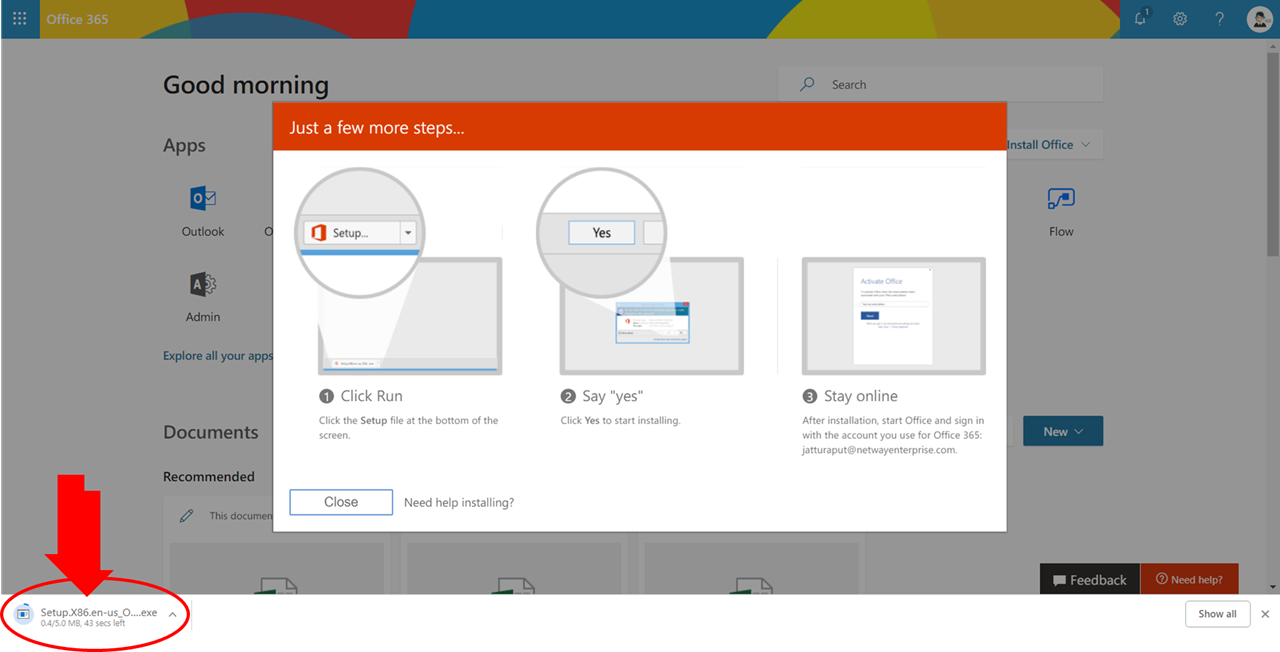1280x652 pixels.
Task: Open the Flow app icon
Action: [1061, 199]
